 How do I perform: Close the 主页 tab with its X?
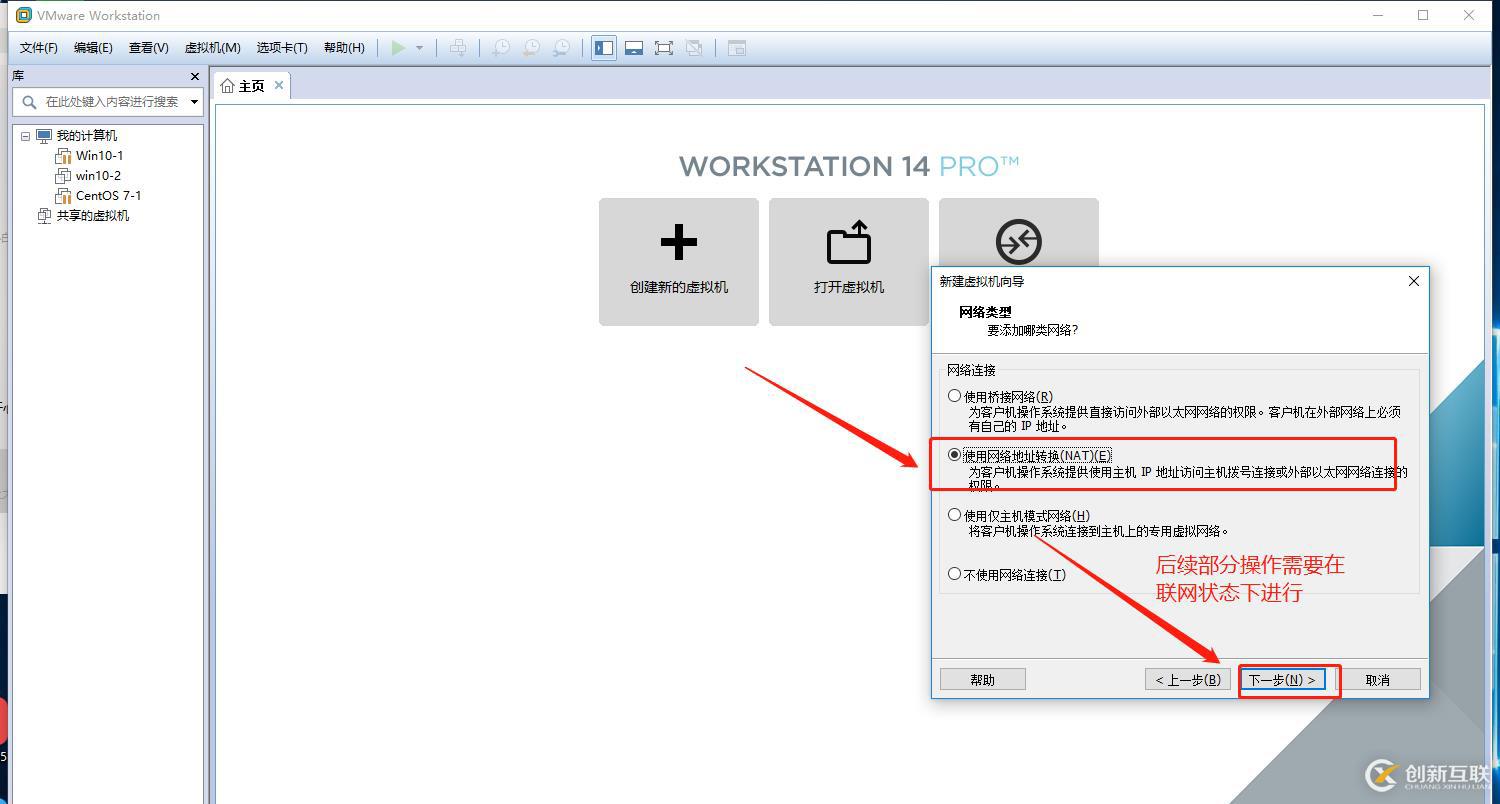click(279, 85)
